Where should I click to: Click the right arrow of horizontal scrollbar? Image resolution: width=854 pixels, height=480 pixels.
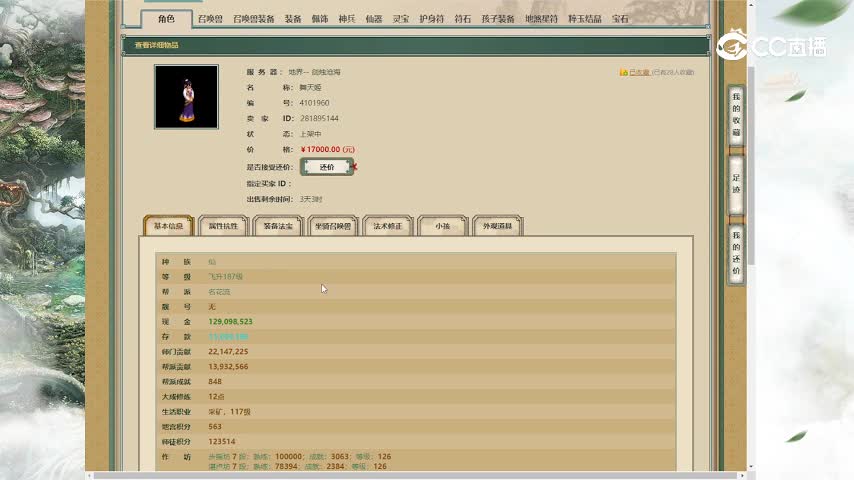tap(742, 476)
